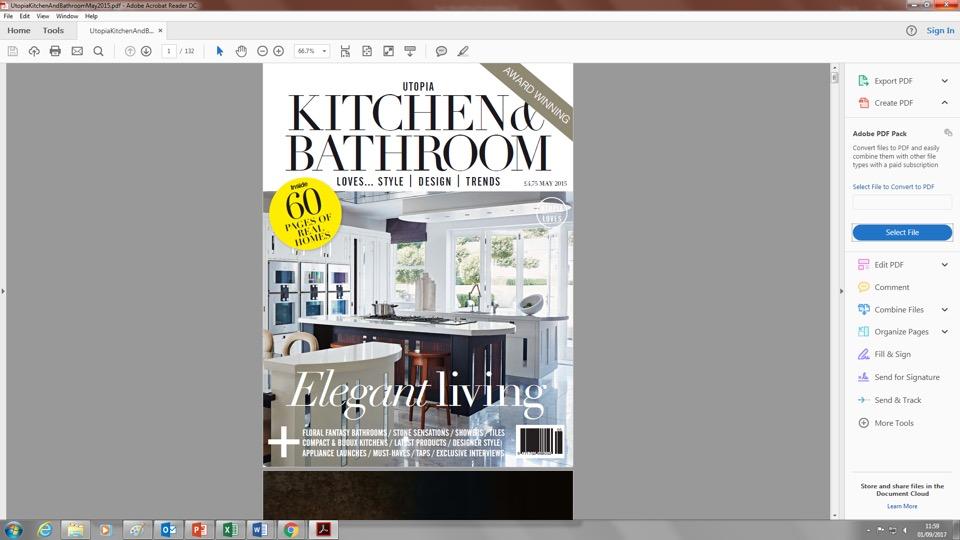The height and width of the screenshot is (540, 960).
Task: Expand the Organize Pages chevron
Action: pos(945,332)
